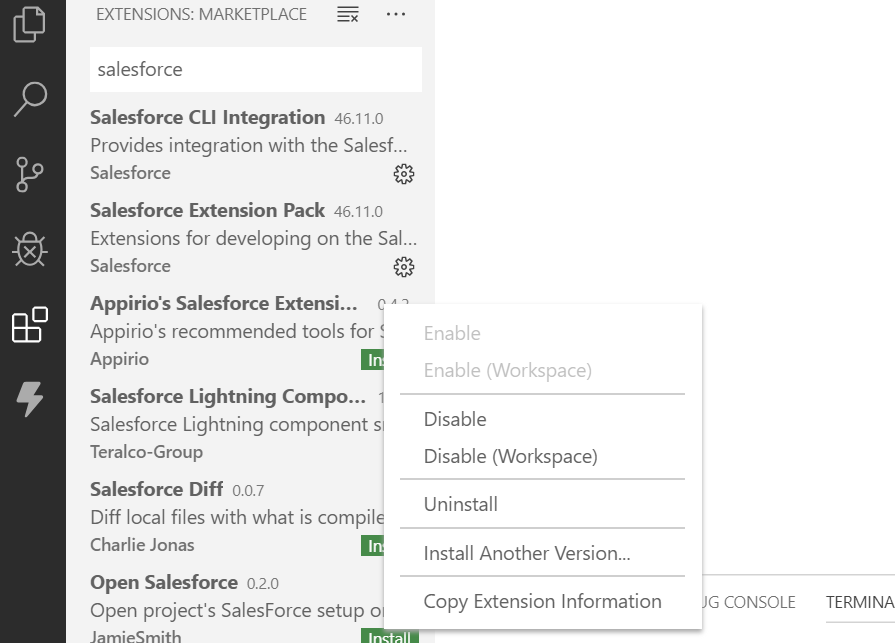Select Copy Extension Information
The height and width of the screenshot is (643, 895).
coord(542,601)
